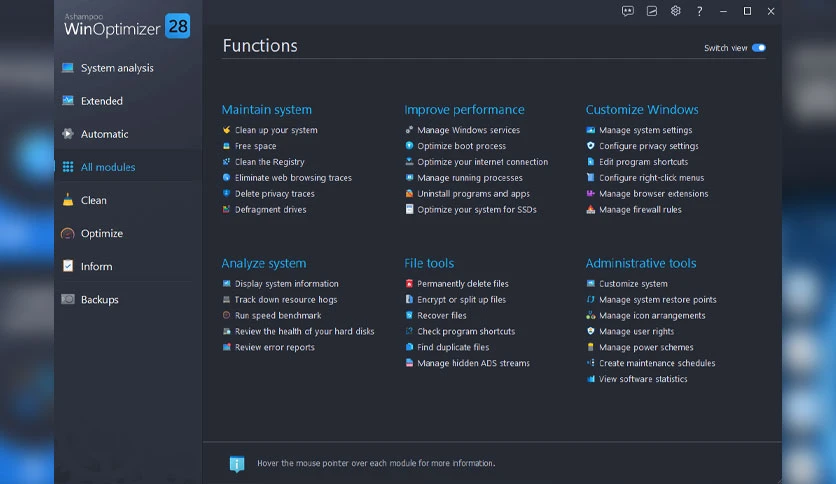Click icon beside Find duplicate files
This screenshot has width=836, height=484.
point(409,347)
